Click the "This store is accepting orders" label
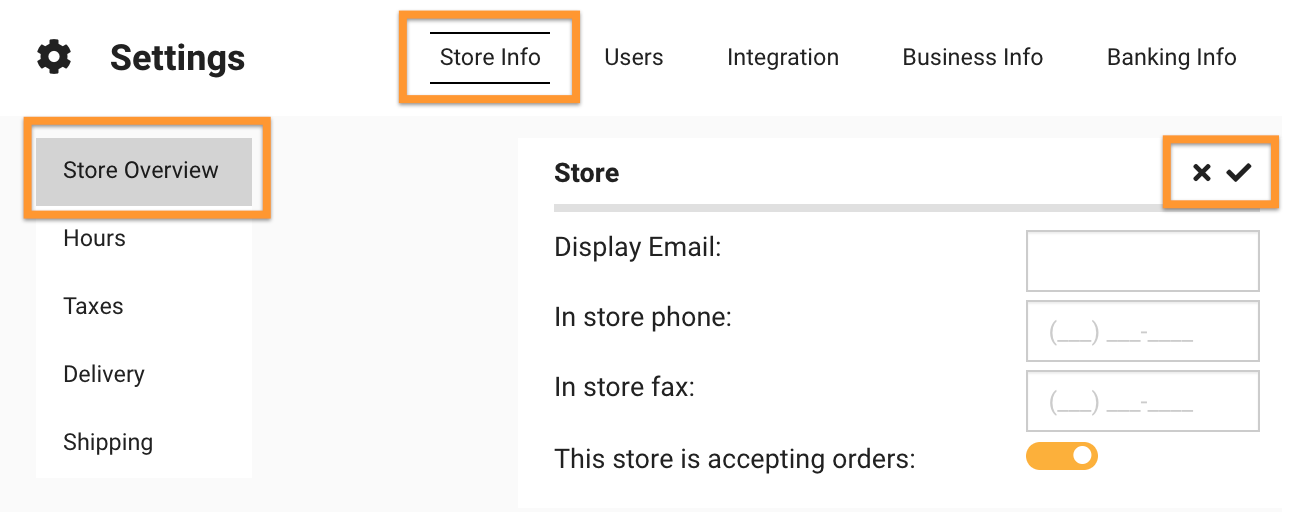This screenshot has width=1290, height=512. coord(735,459)
